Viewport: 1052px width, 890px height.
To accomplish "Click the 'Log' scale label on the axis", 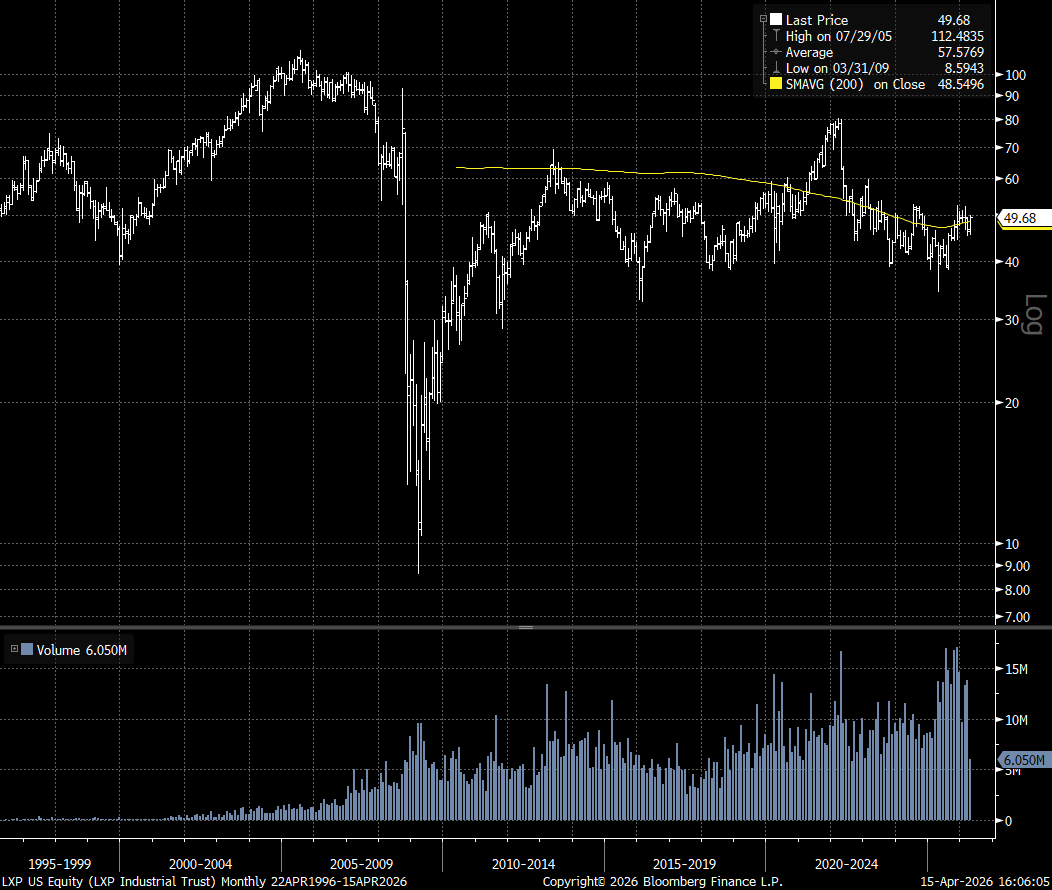I will (1035, 314).
